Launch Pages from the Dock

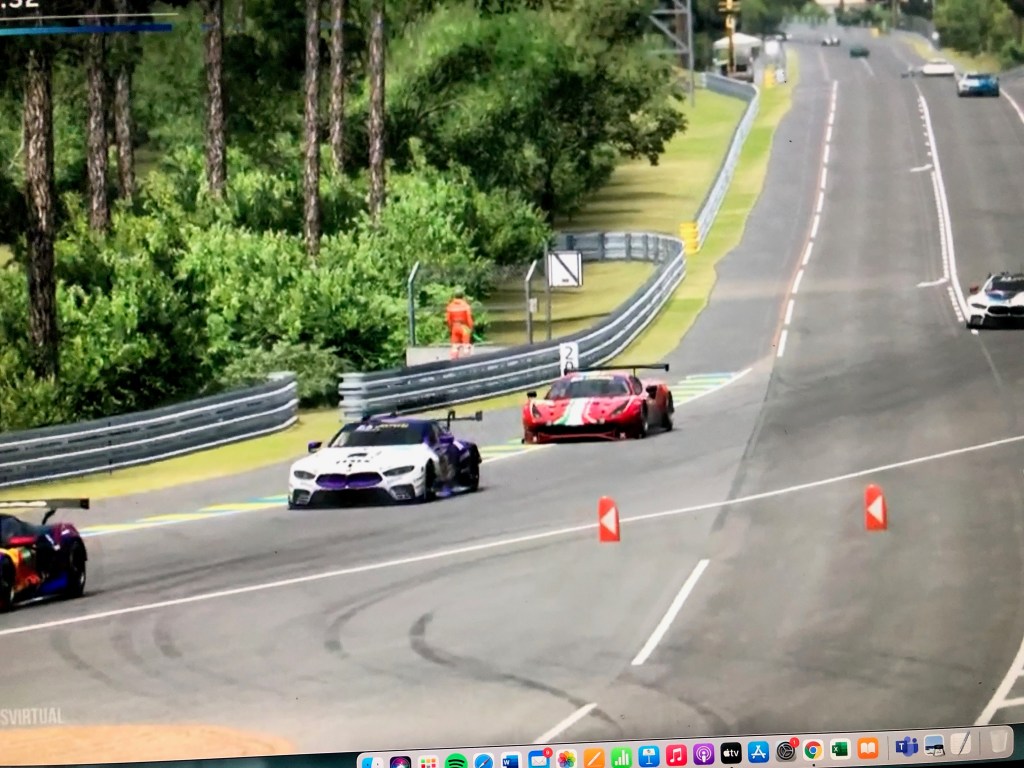(594, 758)
